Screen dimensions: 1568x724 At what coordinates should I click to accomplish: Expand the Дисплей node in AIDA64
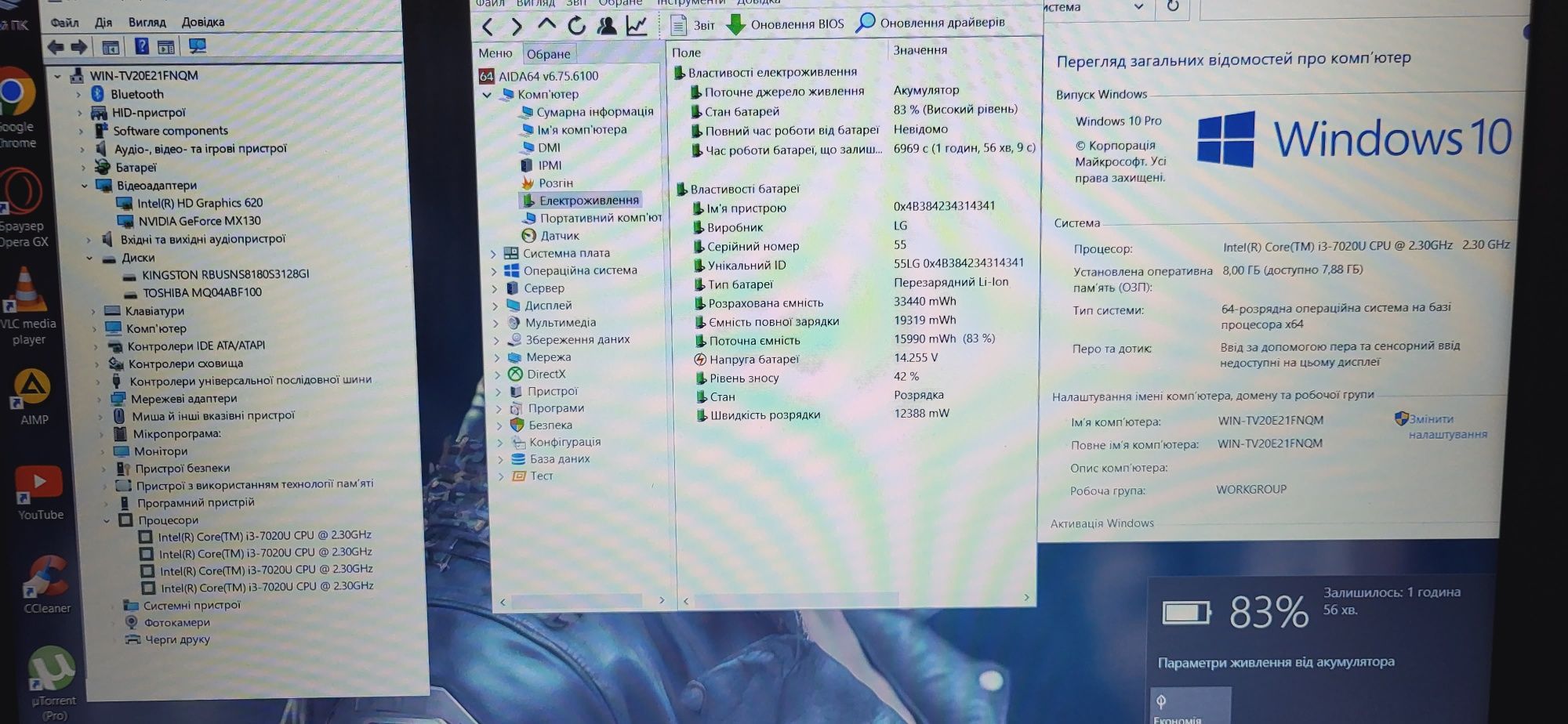click(495, 306)
